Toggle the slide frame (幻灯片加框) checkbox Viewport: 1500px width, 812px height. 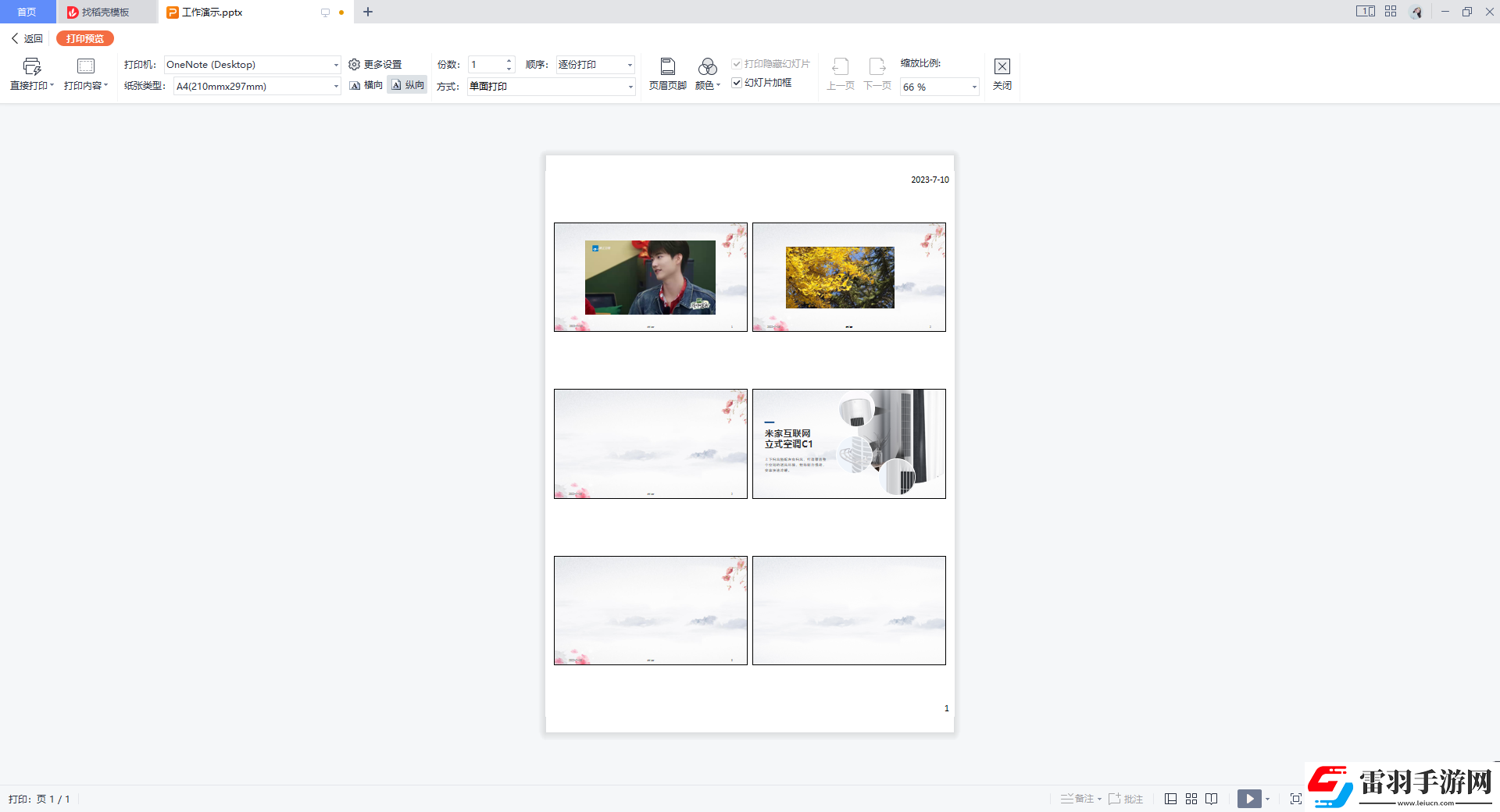point(737,83)
